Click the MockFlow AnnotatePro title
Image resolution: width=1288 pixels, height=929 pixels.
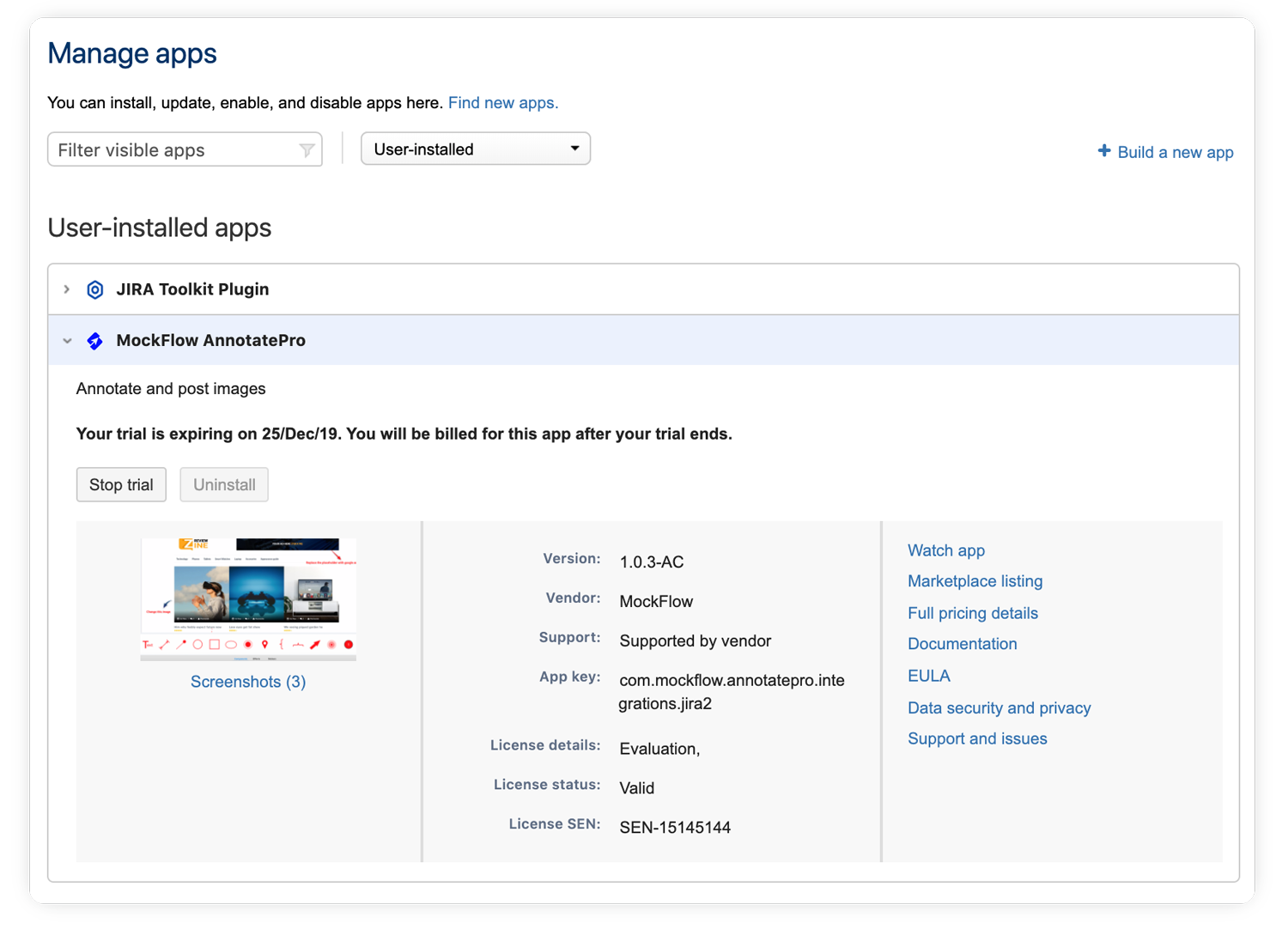click(211, 340)
